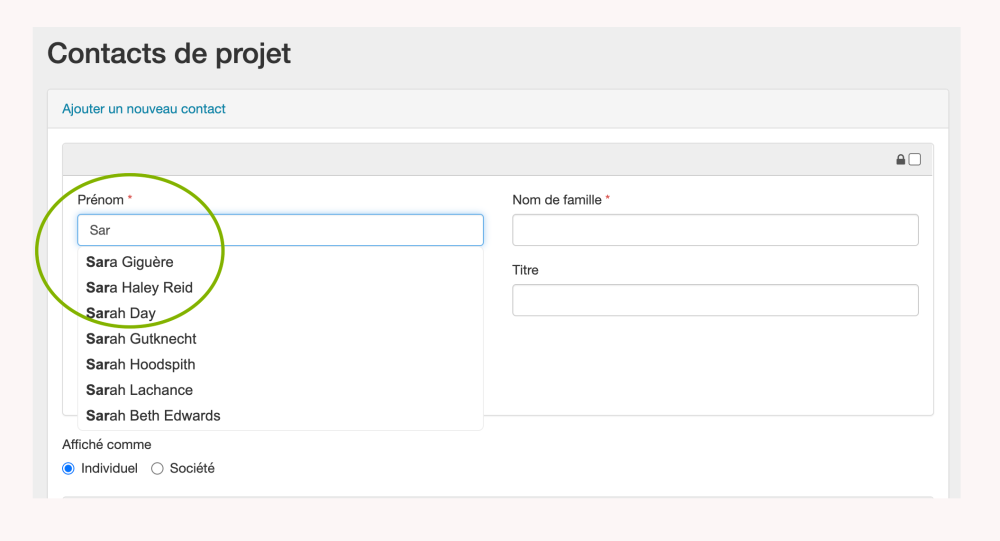Click the lock icon in the panel header

pyautogui.click(x=901, y=160)
